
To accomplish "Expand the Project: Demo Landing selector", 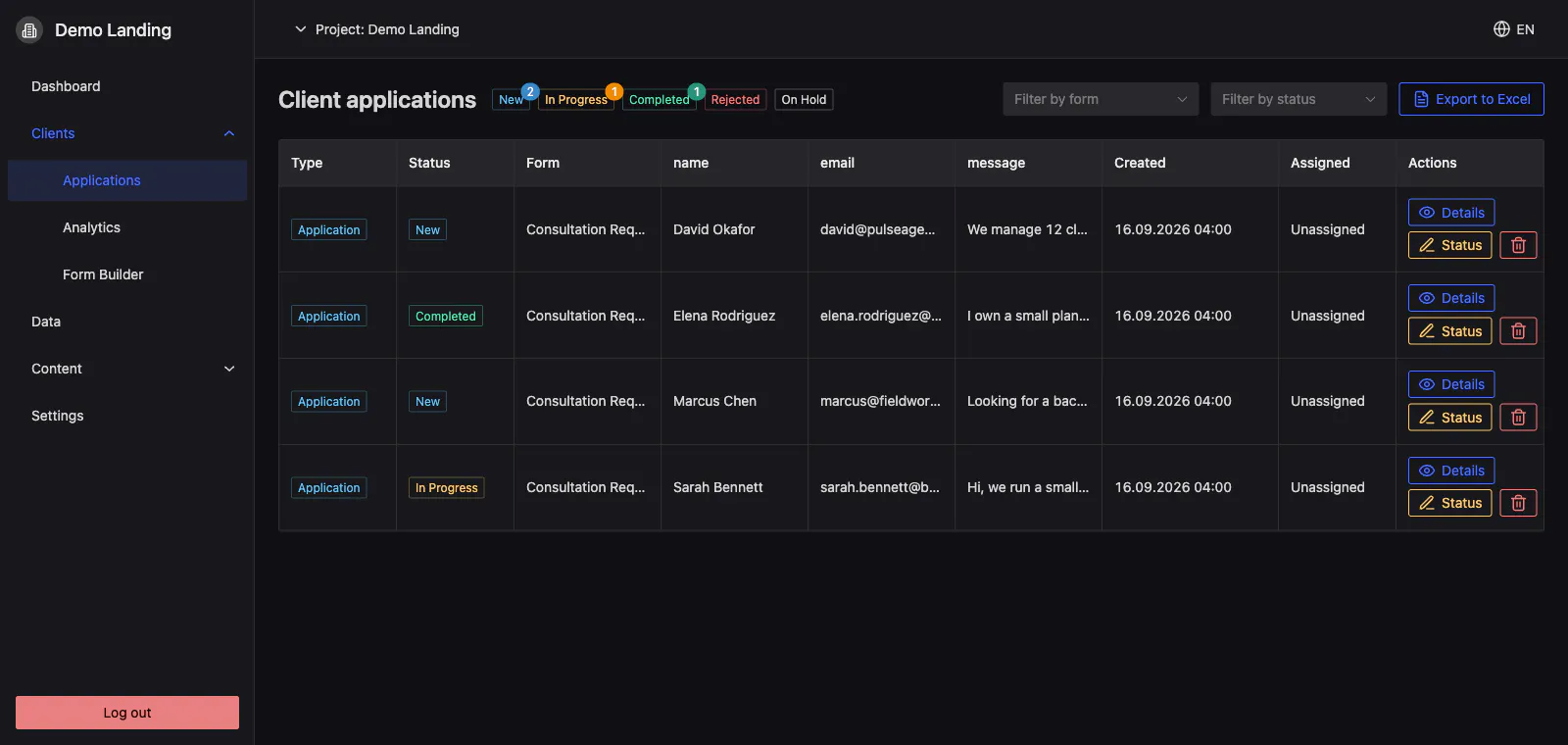I will (x=376, y=29).
